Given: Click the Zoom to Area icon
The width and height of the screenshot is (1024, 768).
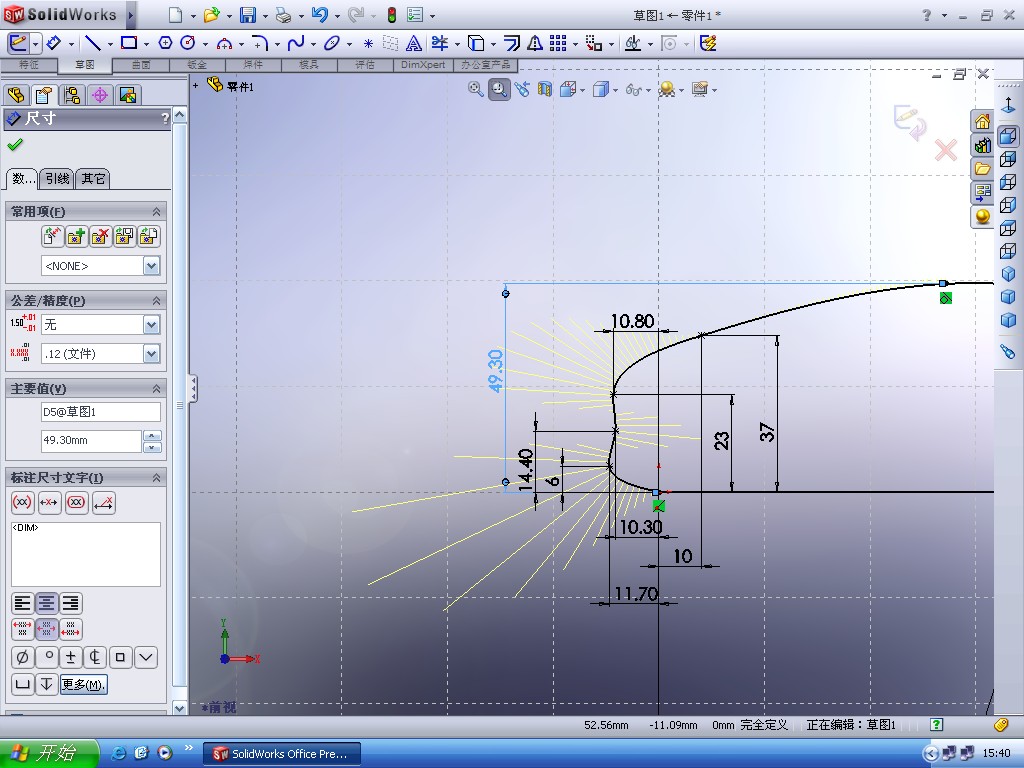Looking at the screenshot, I should pyautogui.click(x=498, y=89).
